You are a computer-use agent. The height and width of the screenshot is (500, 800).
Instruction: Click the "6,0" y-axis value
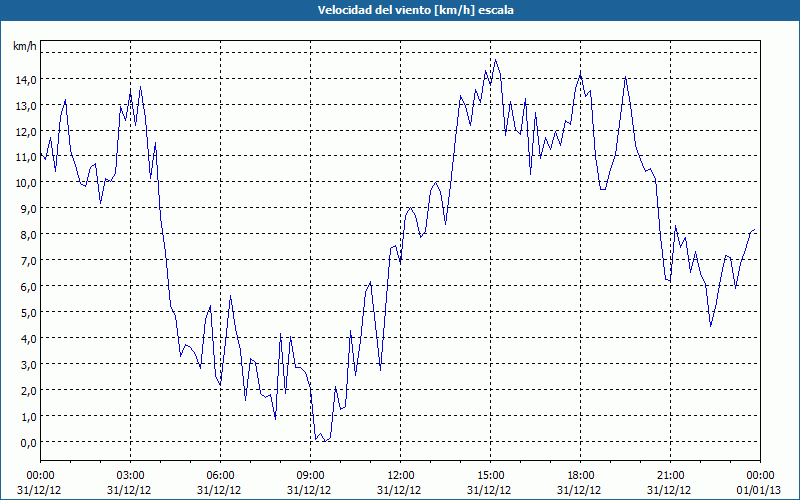coord(28,286)
